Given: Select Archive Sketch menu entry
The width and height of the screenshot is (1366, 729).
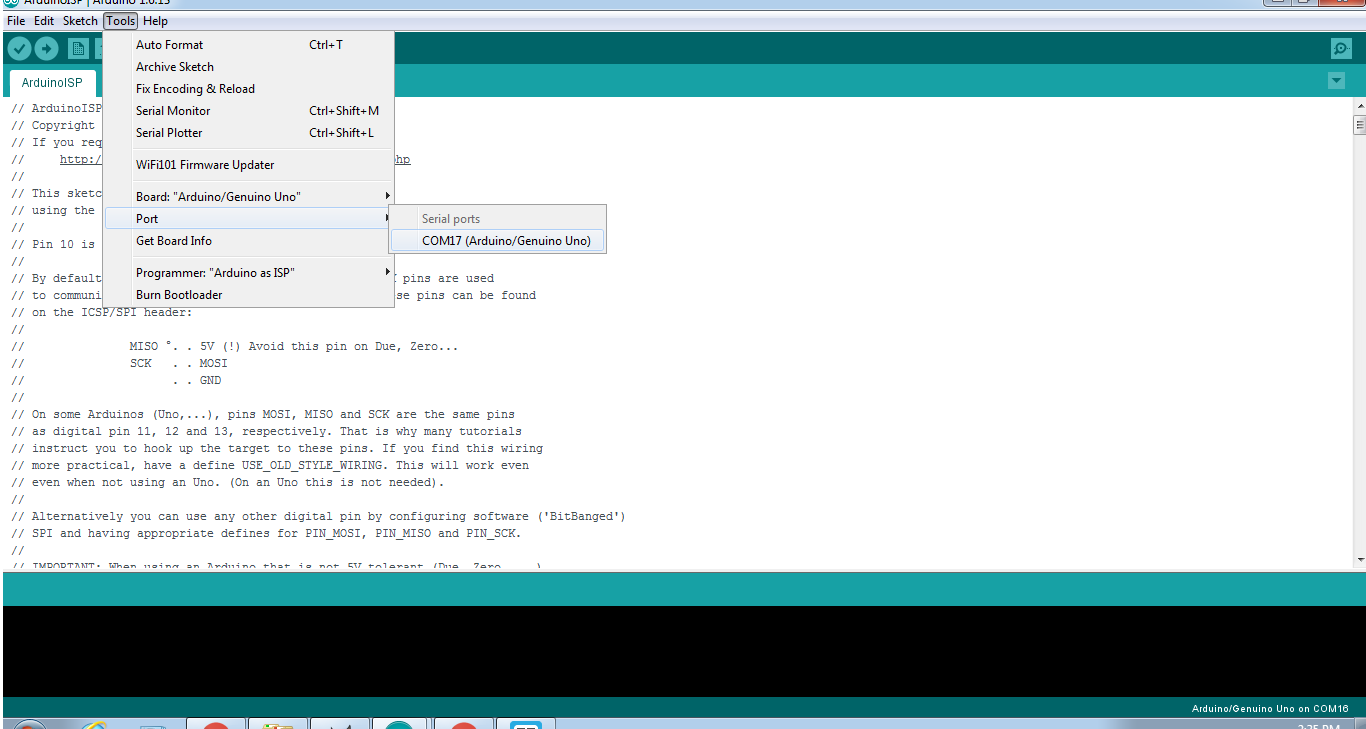Looking at the screenshot, I should pyautogui.click(x=249, y=67).
